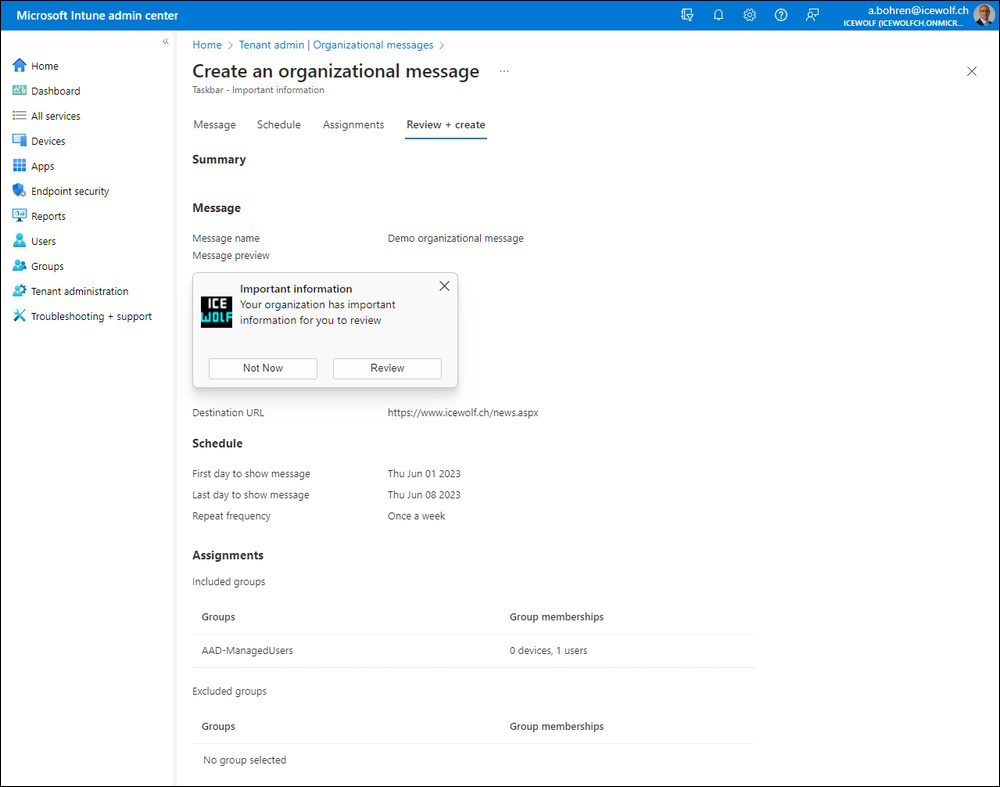Image resolution: width=1000 pixels, height=787 pixels.
Task: Select the Review + create tab
Action: click(446, 125)
